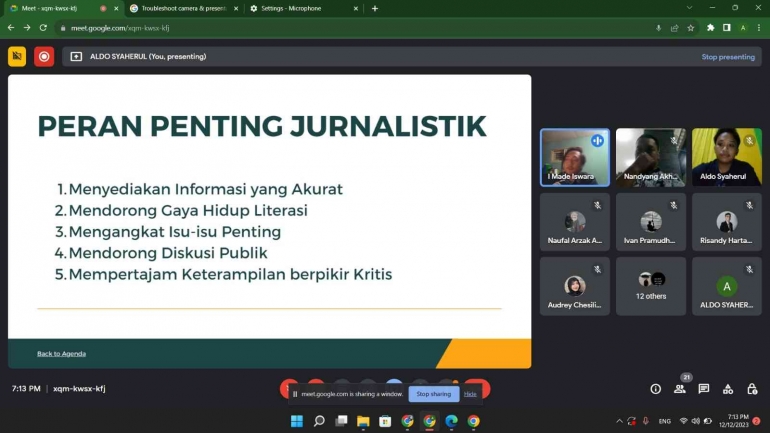The image size is (770, 433).
Task: Go forward in browser history
Action: click(27, 28)
